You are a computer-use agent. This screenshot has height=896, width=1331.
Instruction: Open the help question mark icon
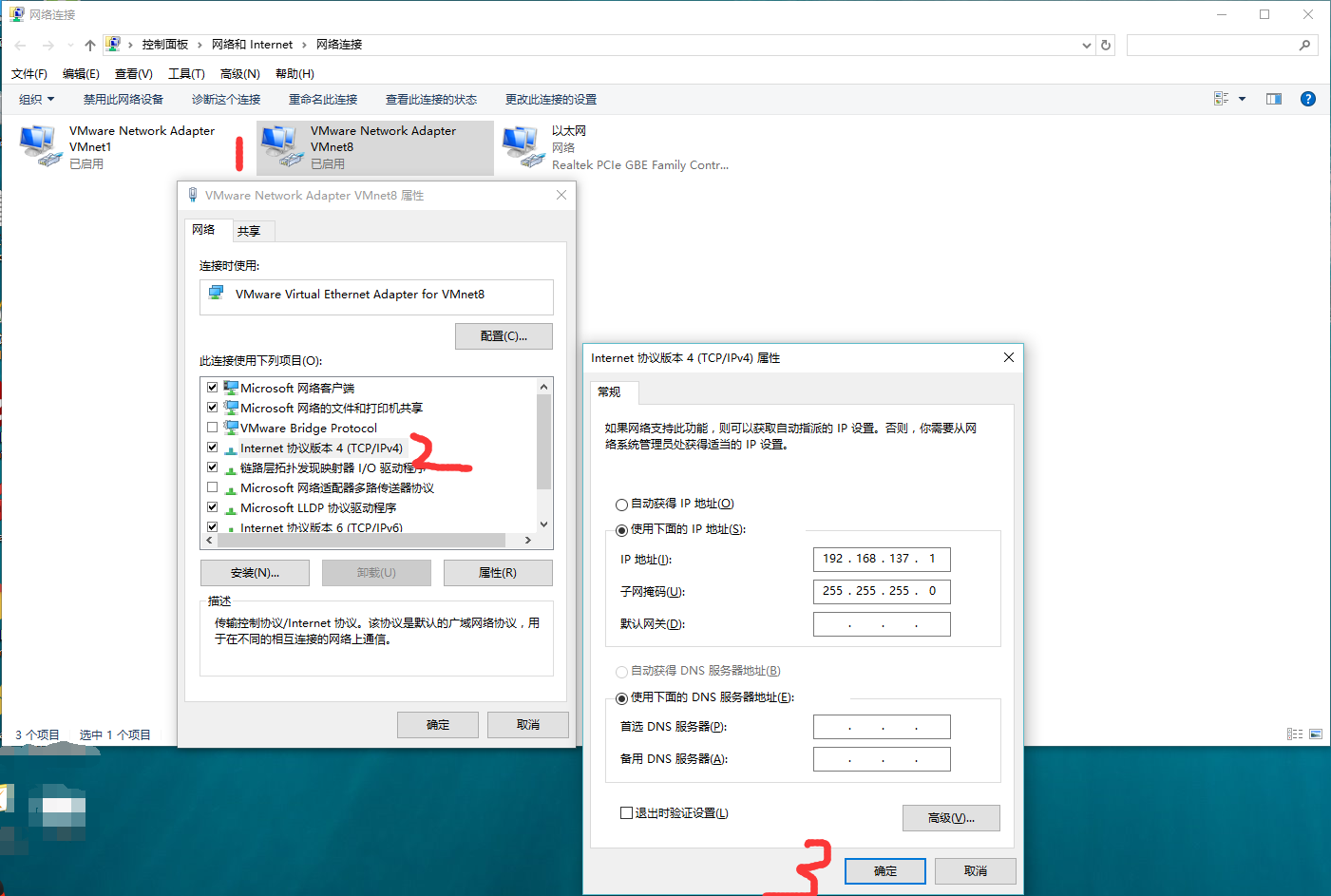click(1308, 99)
